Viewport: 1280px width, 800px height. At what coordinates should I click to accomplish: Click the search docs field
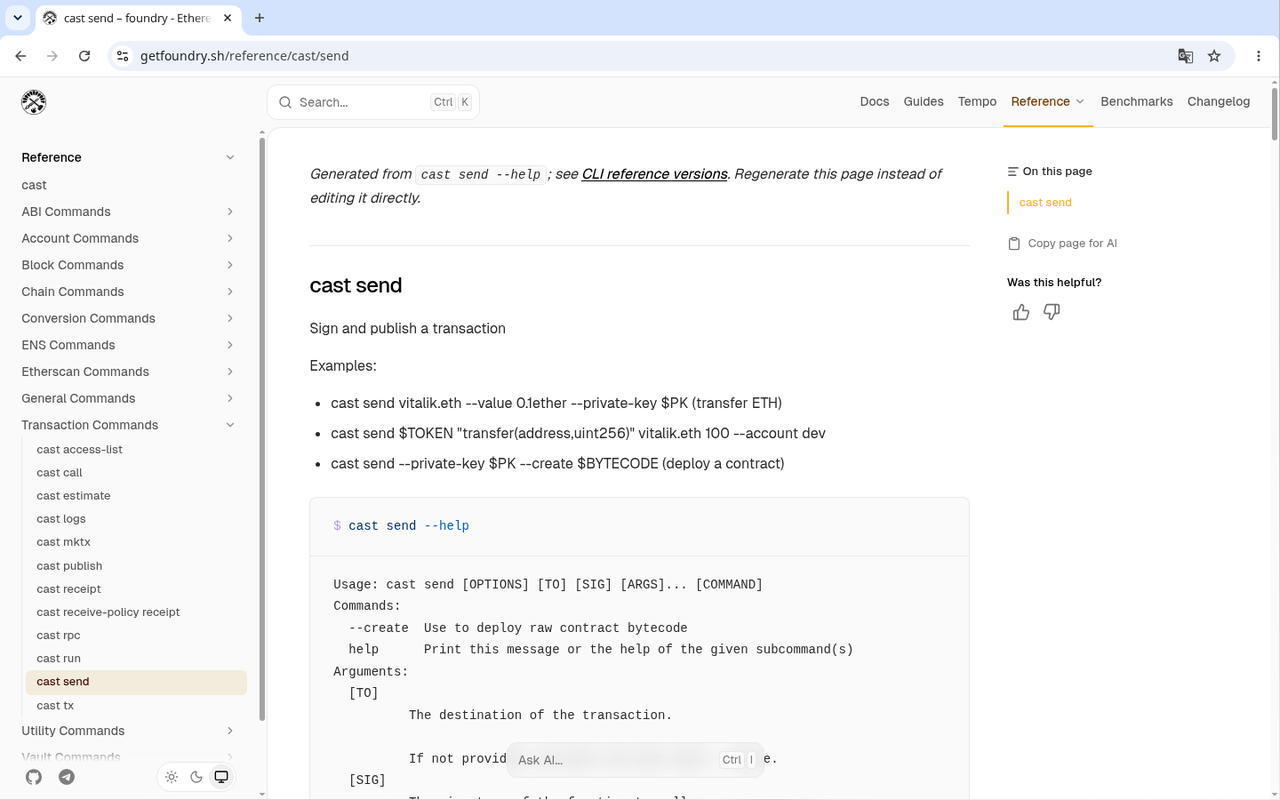pos(373,102)
